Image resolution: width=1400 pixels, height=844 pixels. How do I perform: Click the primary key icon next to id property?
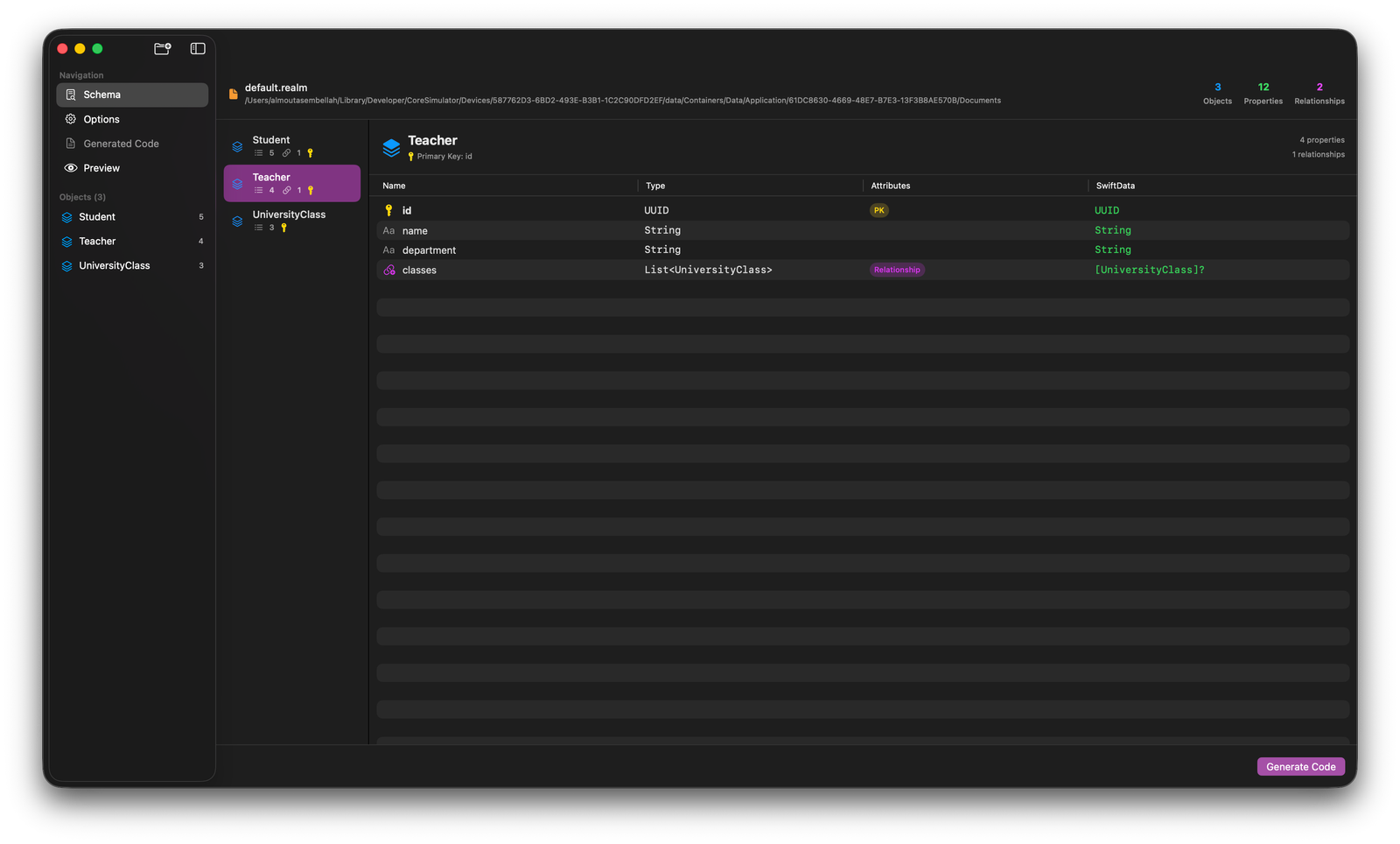(388, 210)
